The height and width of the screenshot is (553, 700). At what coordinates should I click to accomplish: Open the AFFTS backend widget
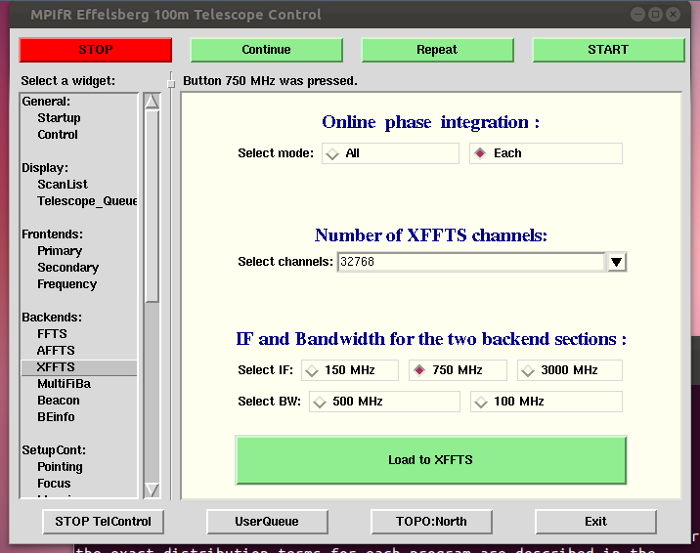[56, 350]
